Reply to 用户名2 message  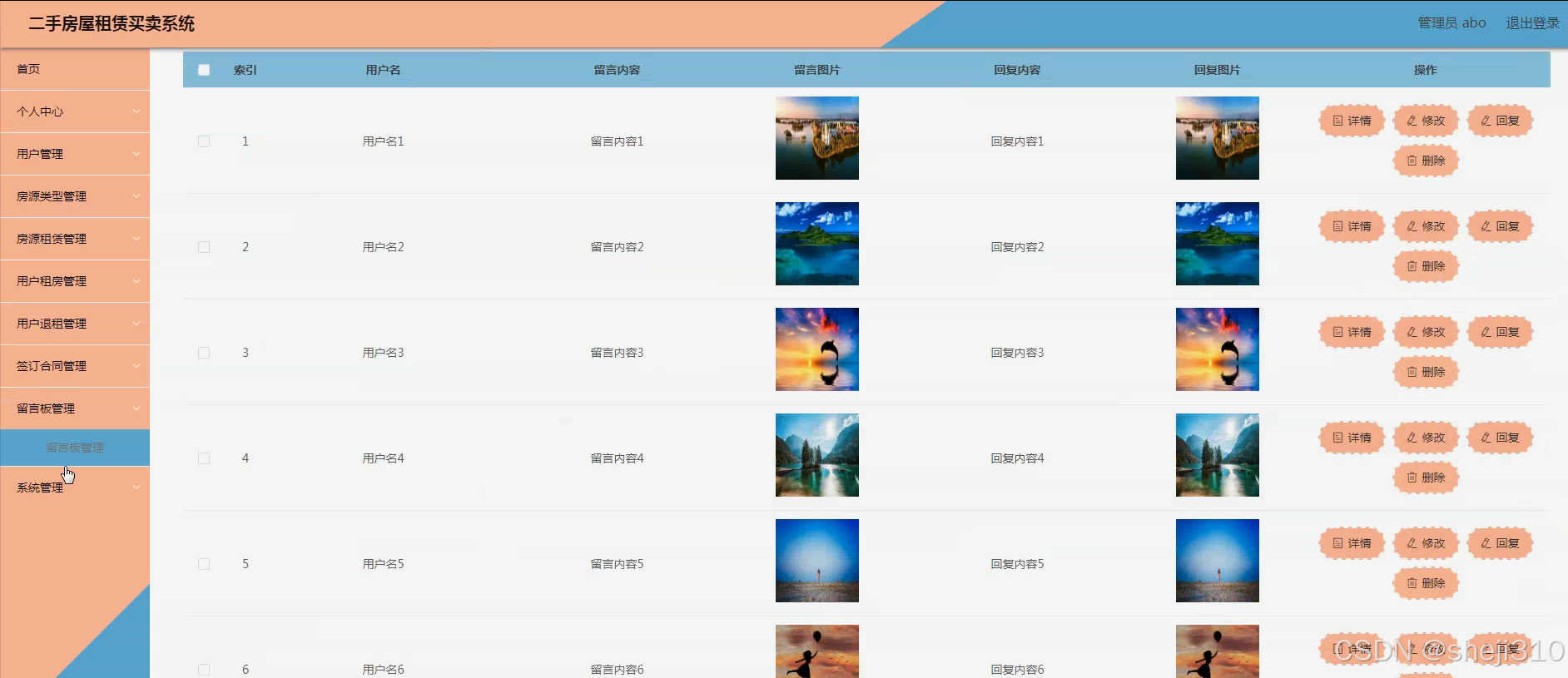pyautogui.click(x=1500, y=226)
